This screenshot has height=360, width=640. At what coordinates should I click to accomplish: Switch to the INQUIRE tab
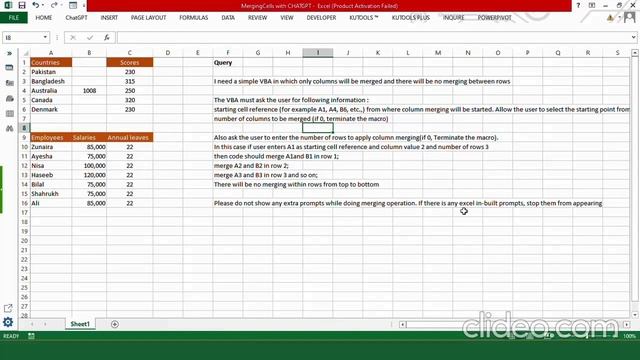pos(454,18)
